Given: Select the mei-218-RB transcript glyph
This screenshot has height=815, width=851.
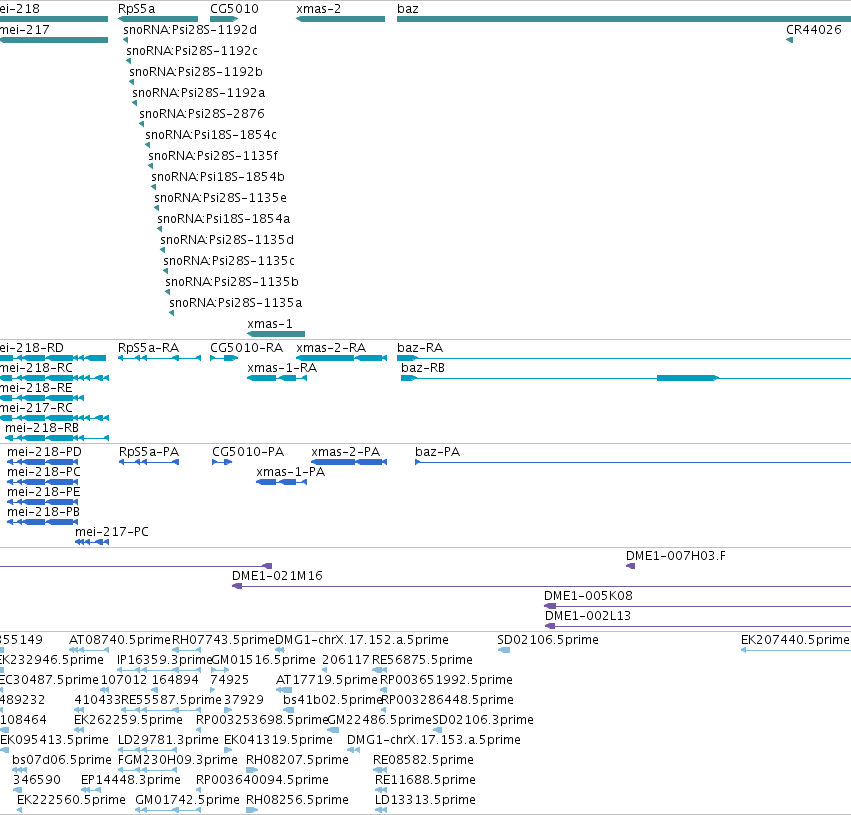Looking at the screenshot, I should [57, 438].
